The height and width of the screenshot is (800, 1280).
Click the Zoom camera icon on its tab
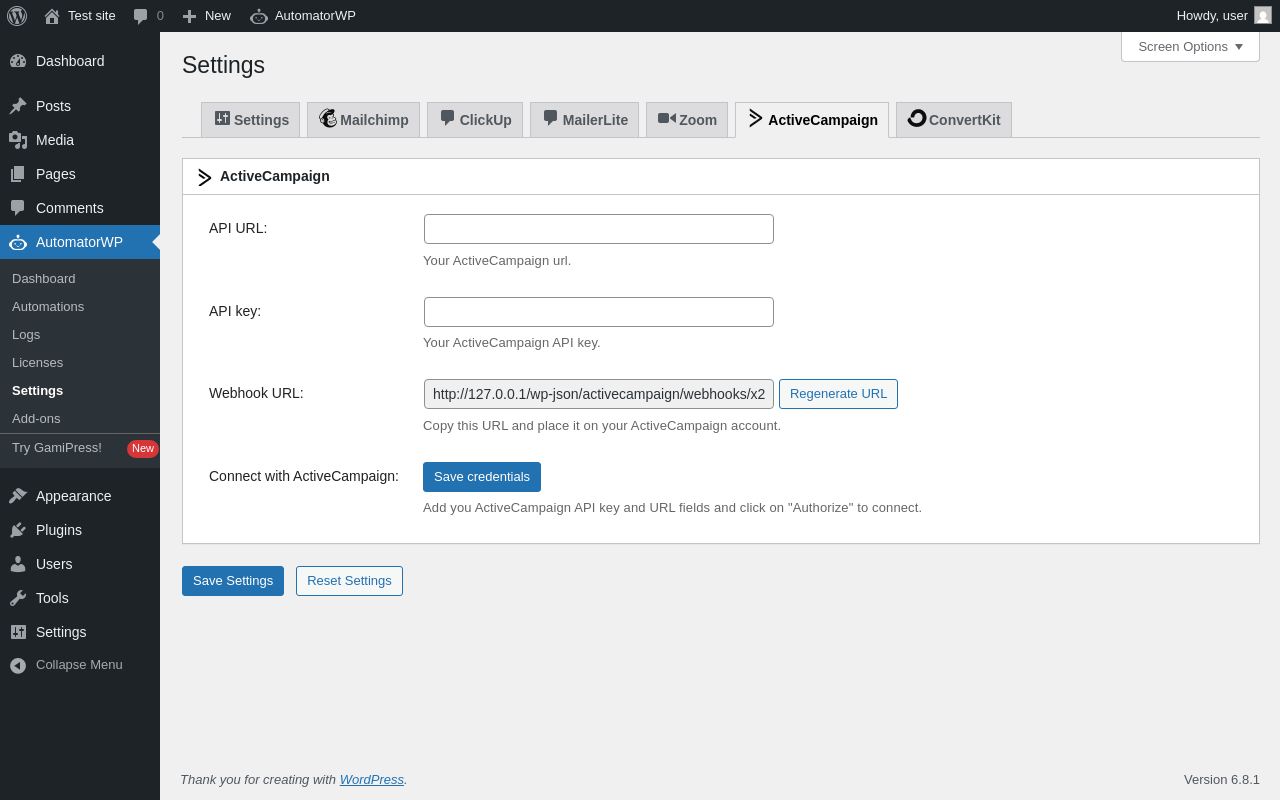(x=667, y=118)
